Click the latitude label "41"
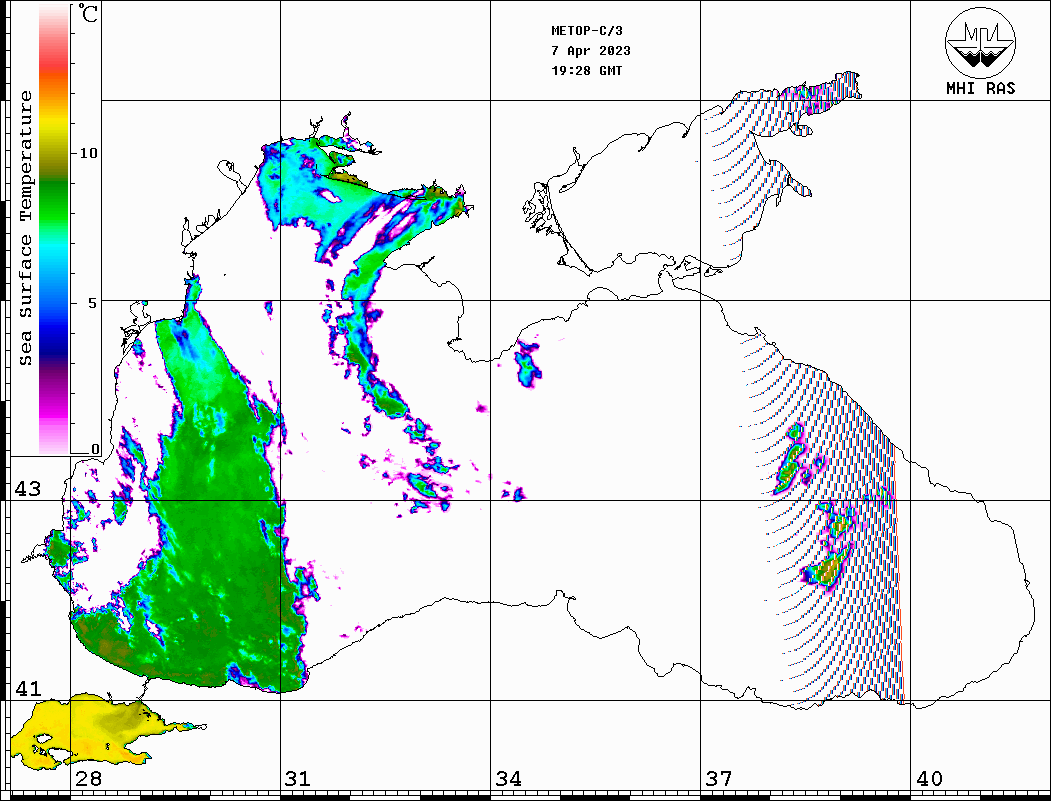This screenshot has width=1051, height=801. (27, 689)
